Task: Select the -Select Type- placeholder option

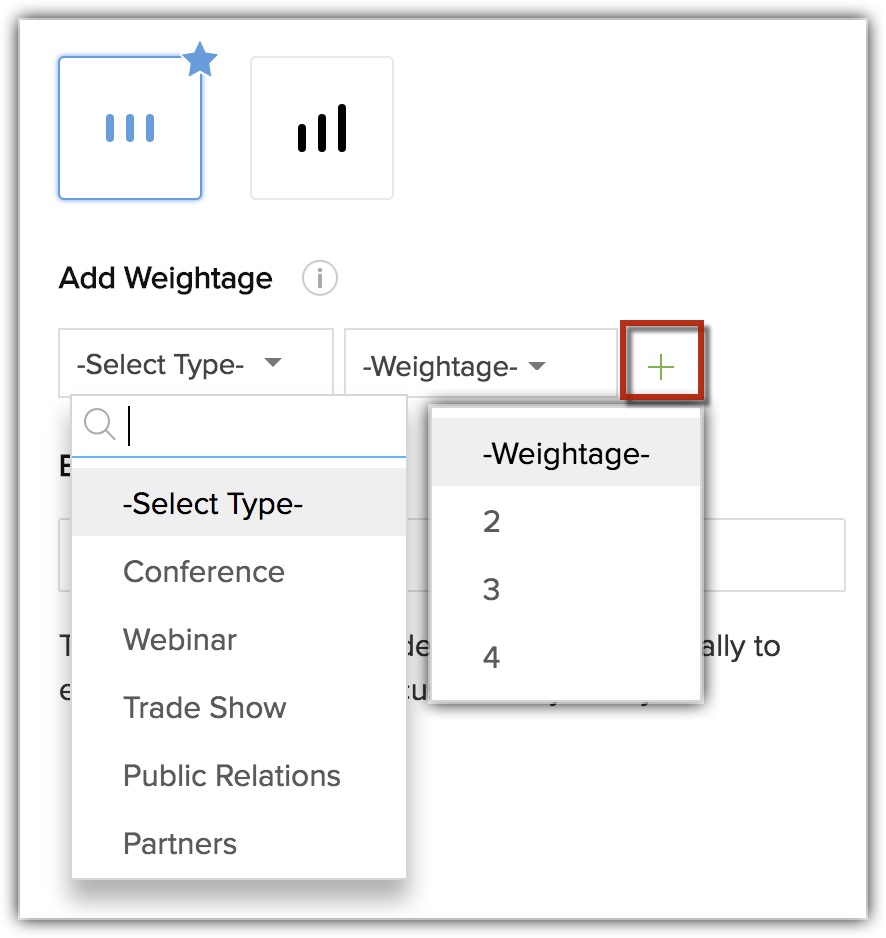Action: coord(213,504)
